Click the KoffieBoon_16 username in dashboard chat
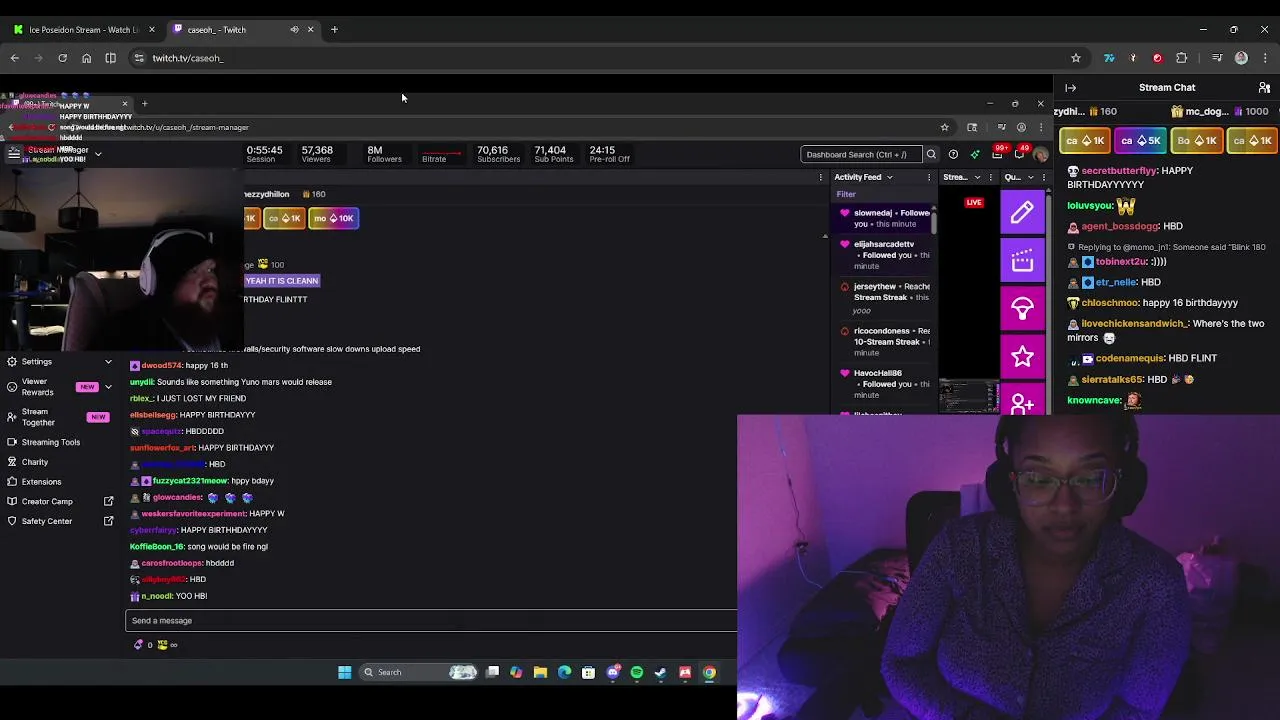Viewport: 1280px width, 720px height. [x=156, y=546]
